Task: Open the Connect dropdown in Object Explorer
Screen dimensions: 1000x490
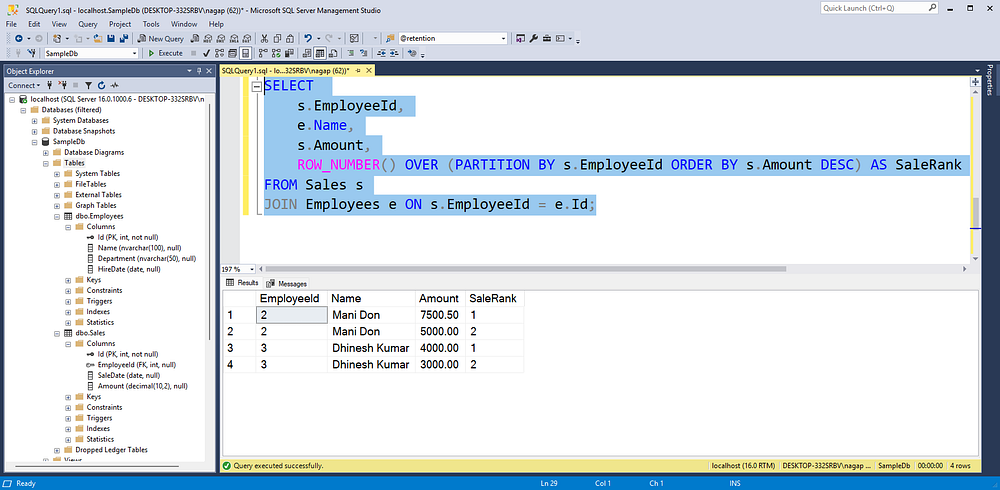Action: click(x=24, y=85)
